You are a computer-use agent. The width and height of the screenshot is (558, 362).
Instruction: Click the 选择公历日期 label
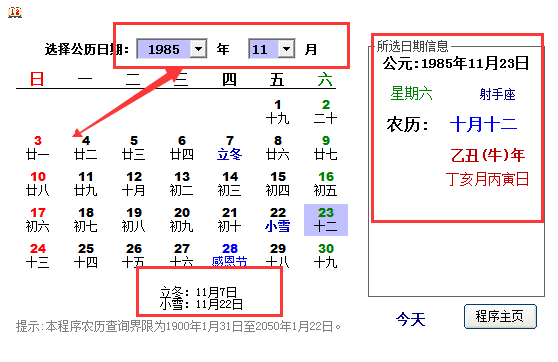point(86,49)
